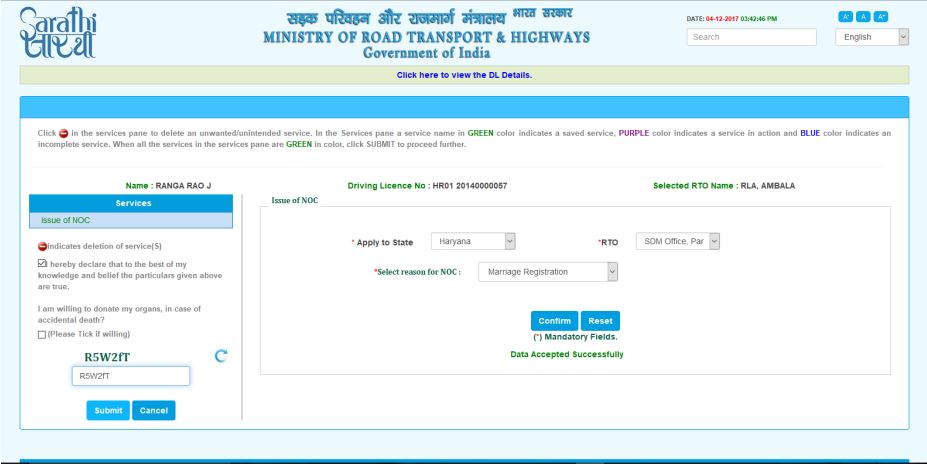927x464 pixels.
Task: Click the Mandatory Fields note
Action: pos(575,337)
